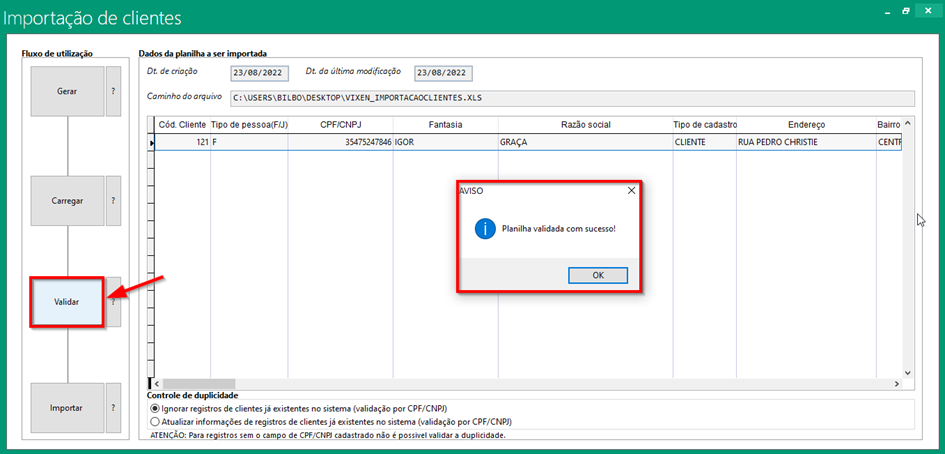945x454 pixels.
Task: Open help question mark beside Importar
Action: [x=114, y=408]
